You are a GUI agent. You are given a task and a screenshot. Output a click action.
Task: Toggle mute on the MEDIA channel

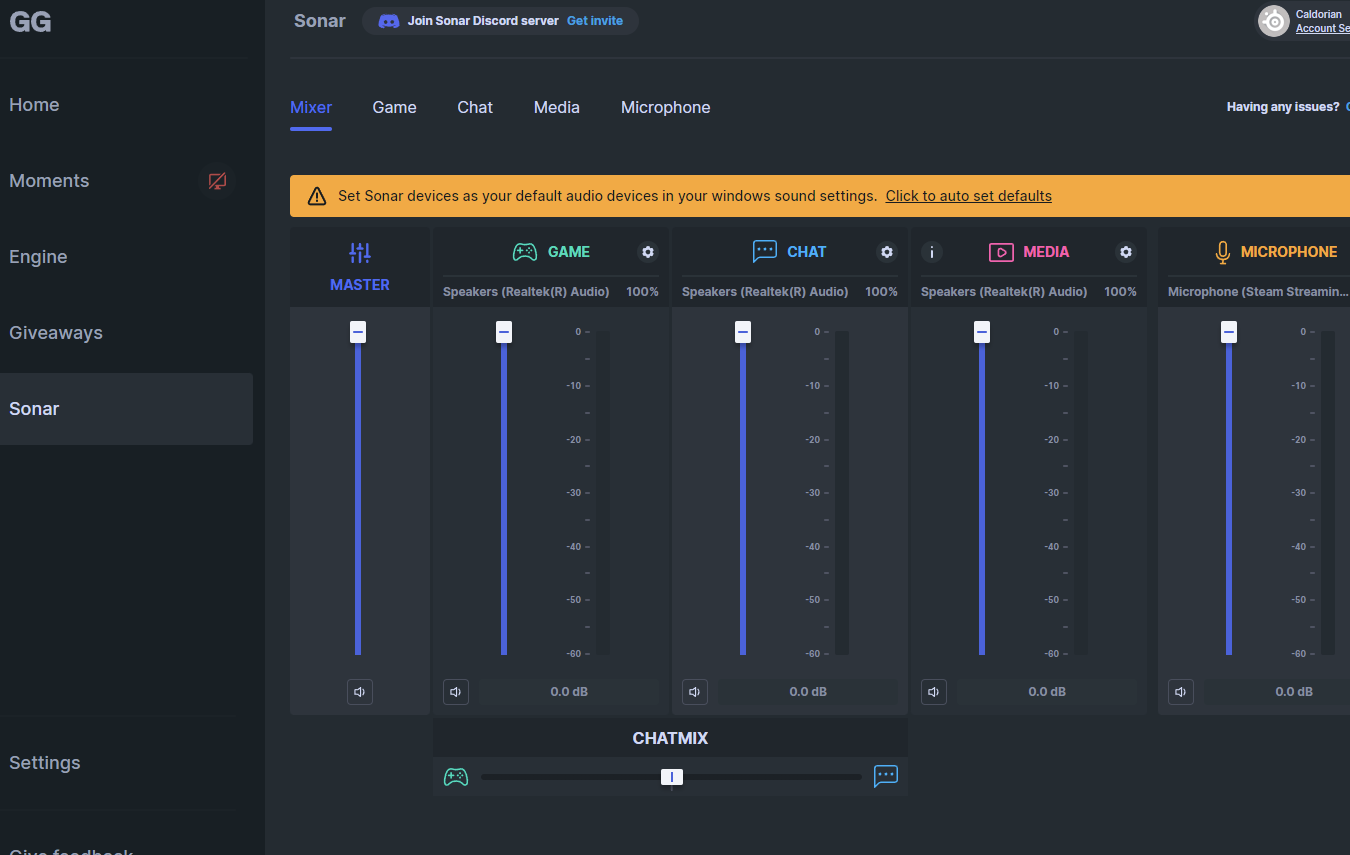pyautogui.click(x=934, y=692)
